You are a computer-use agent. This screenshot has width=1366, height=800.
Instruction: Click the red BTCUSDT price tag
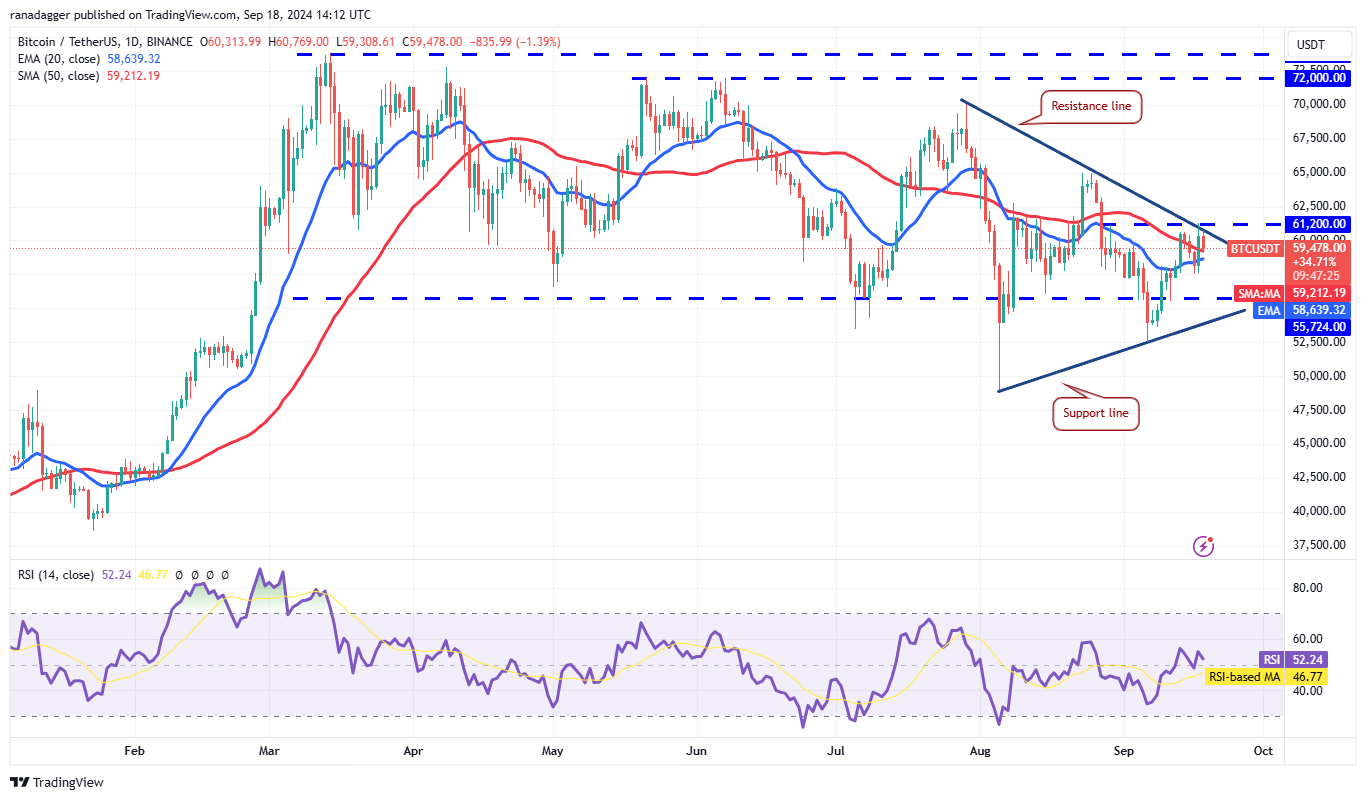[x=1254, y=248]
